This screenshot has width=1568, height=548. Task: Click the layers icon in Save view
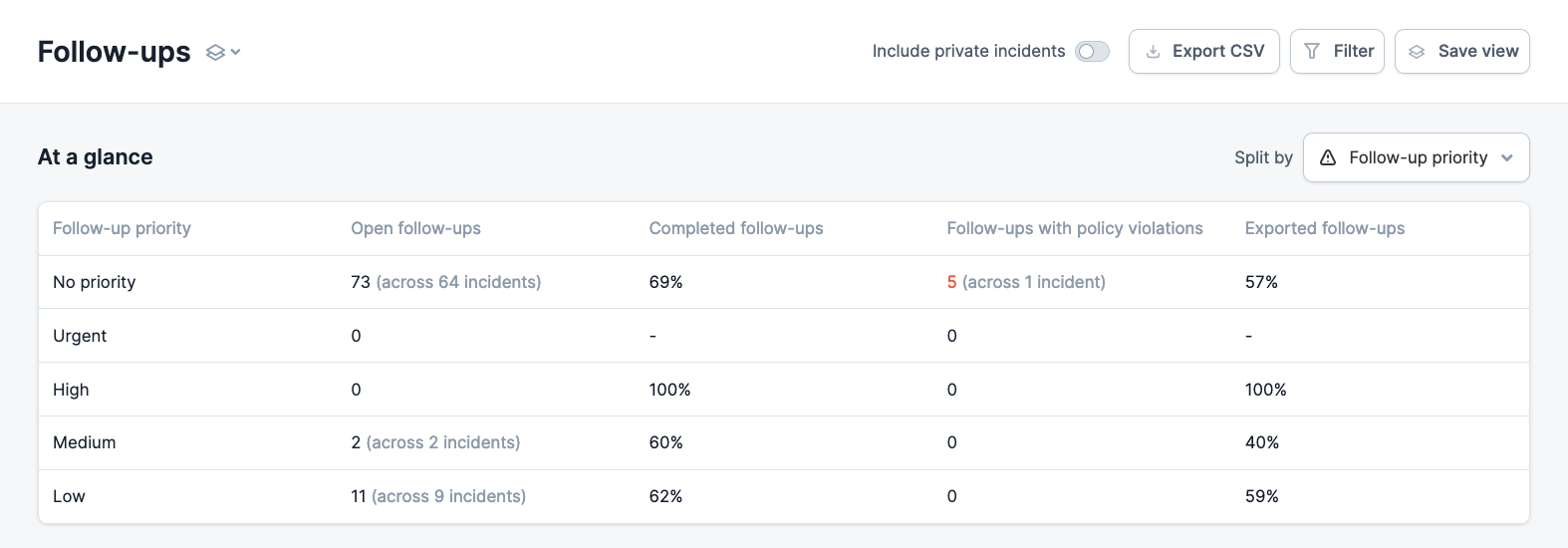[1417, 52]
